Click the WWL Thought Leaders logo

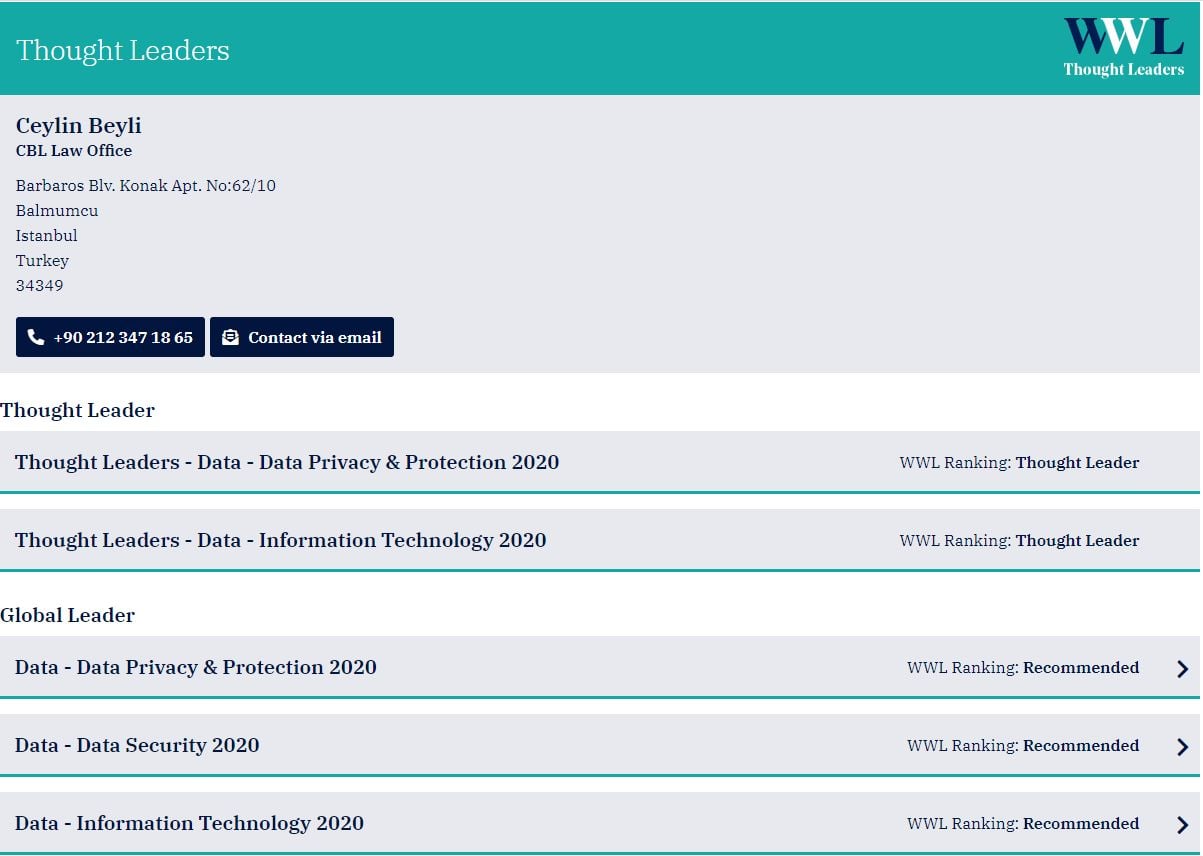click(1123, 48)
